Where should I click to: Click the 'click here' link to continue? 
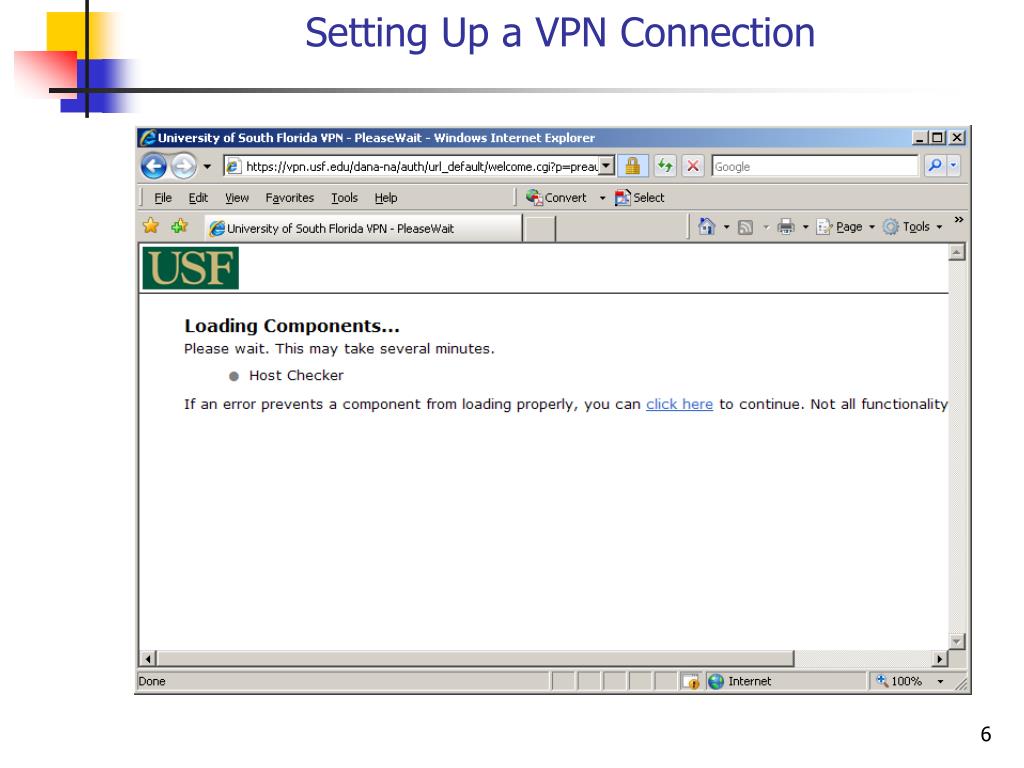tap(679, 404)
